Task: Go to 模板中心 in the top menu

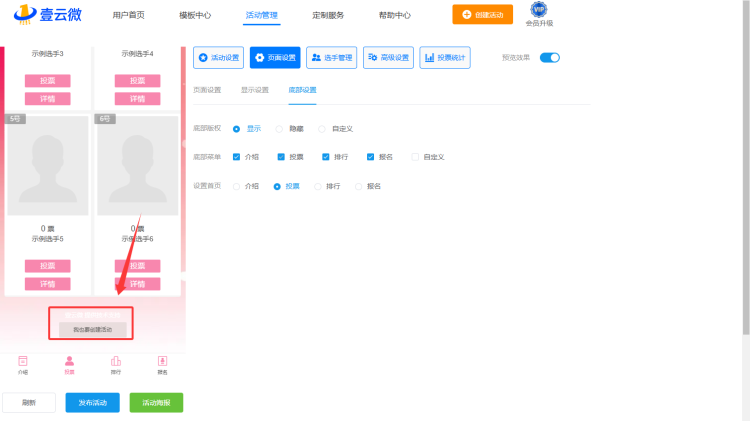Action: point(194,15)
